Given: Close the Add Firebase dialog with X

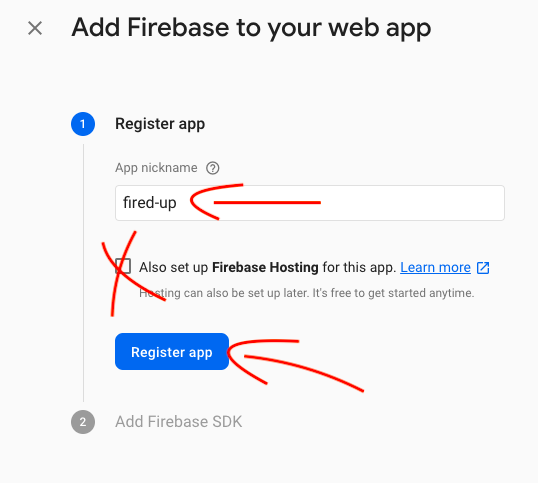Looking at the screenshot, I should coord(35,28).
